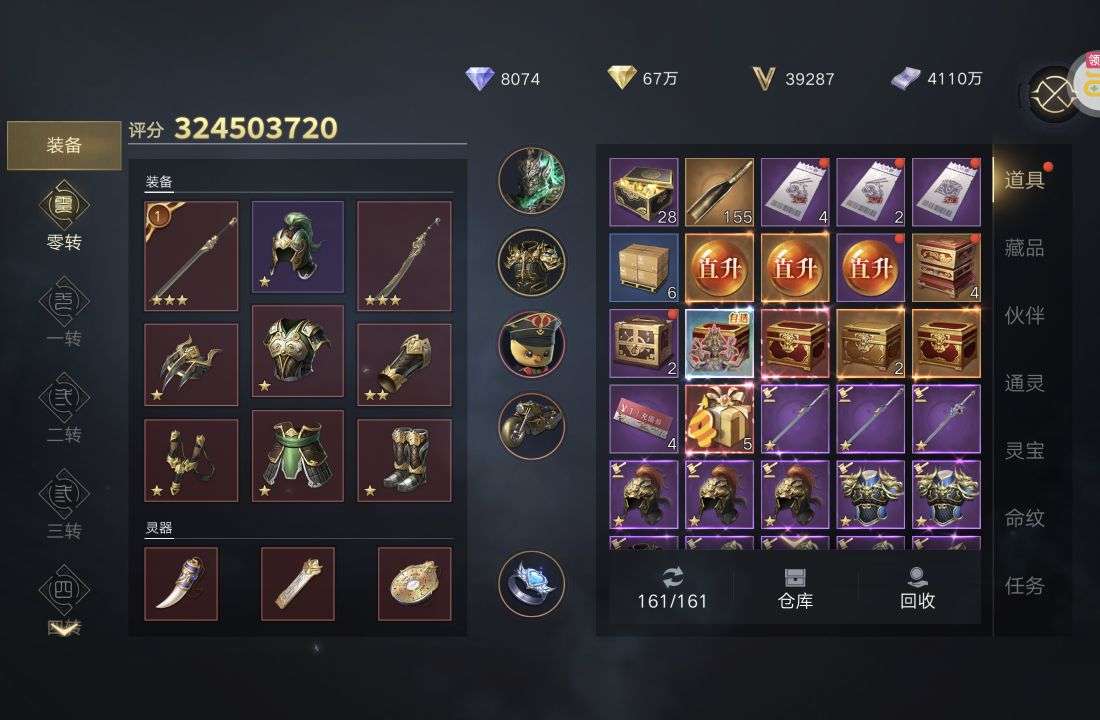Screen dimensions: 1100x720
Task: Click the purple diamond currency 8074
Action: tap(503, 79)
